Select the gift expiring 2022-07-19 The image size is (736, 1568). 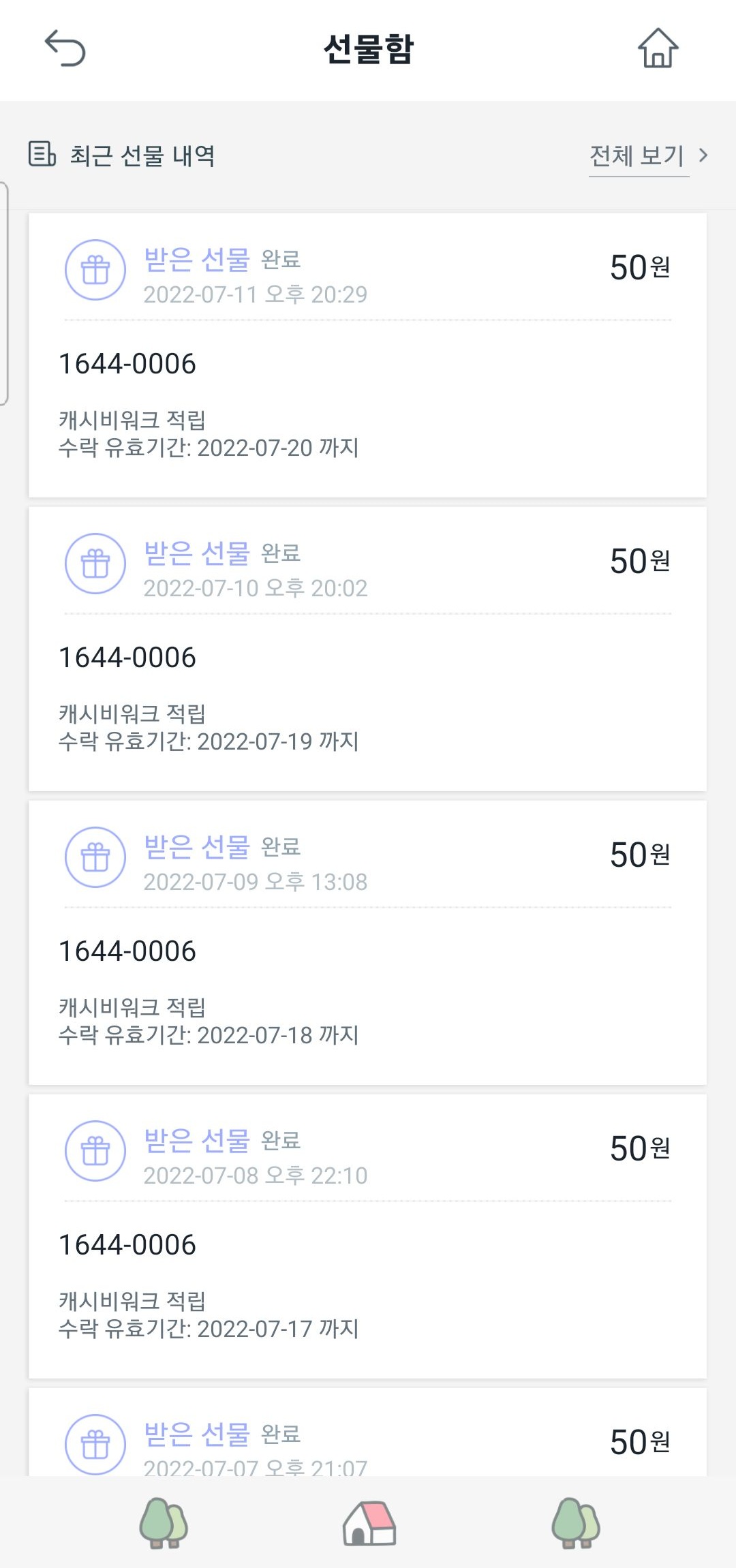coord(367,688)
